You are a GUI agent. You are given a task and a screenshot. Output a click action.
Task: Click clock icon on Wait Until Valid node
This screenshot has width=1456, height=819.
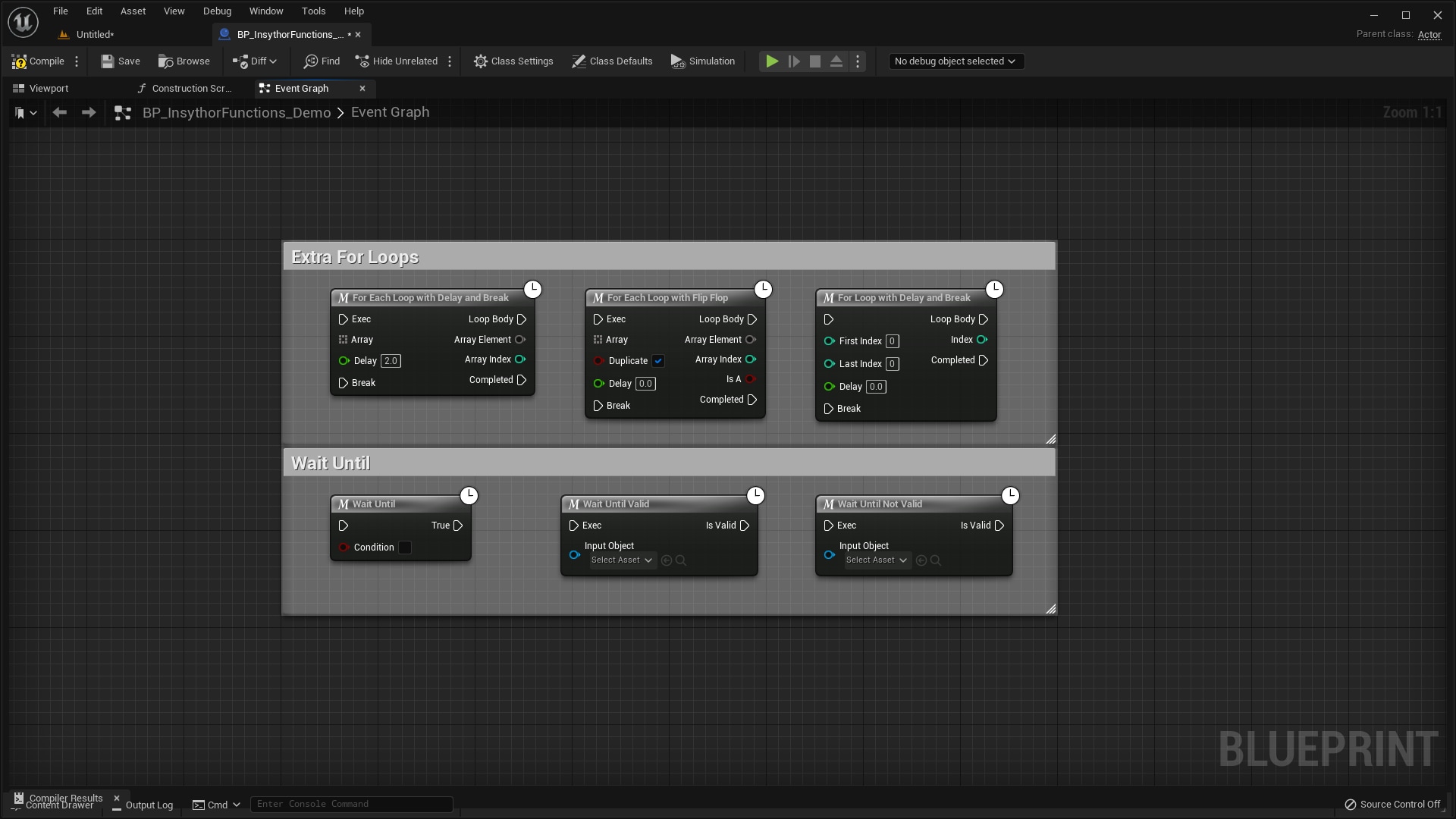point(755,495)
